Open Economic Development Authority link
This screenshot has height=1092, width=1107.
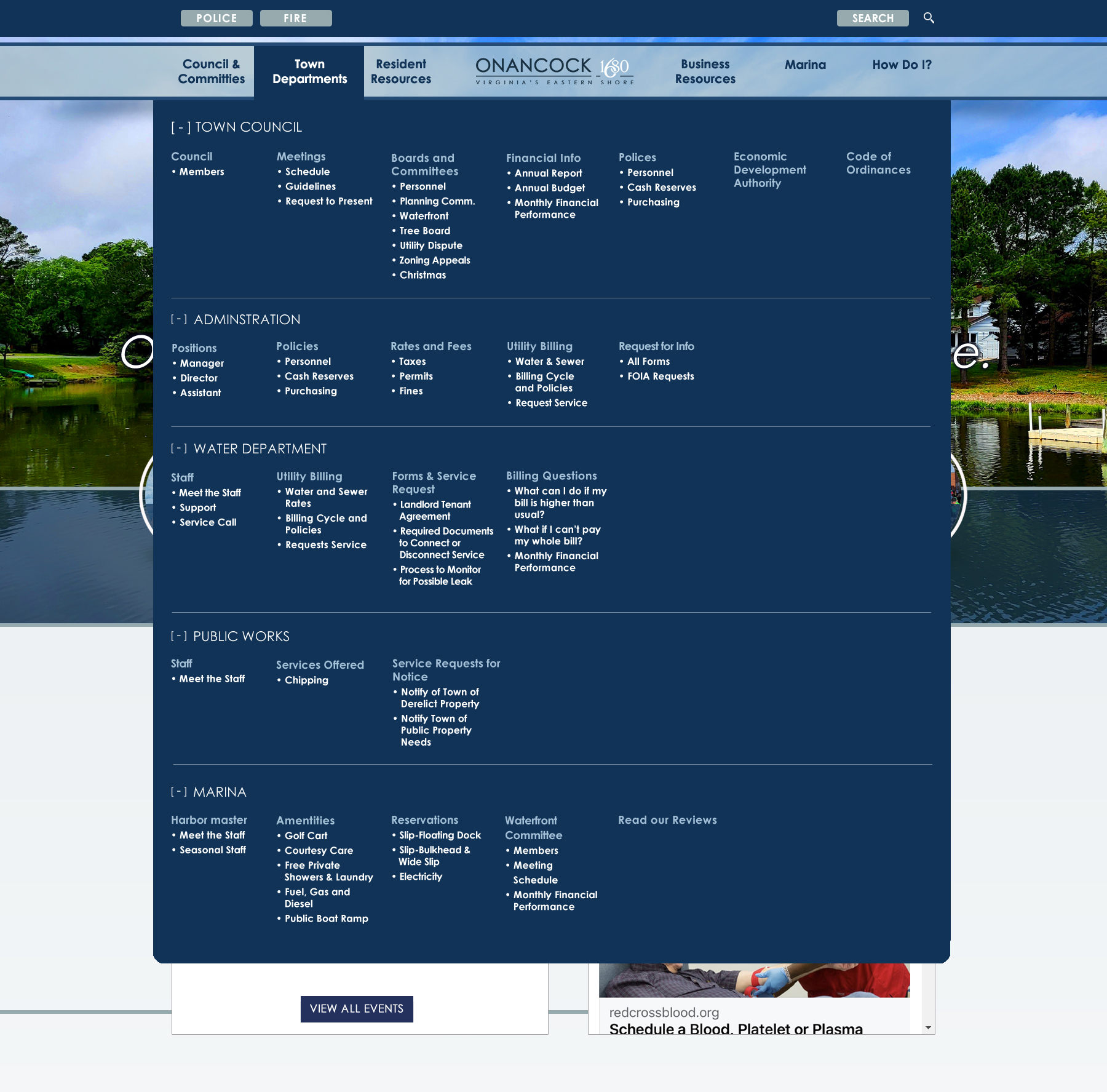pyautogui.click(x=769, y=170)
